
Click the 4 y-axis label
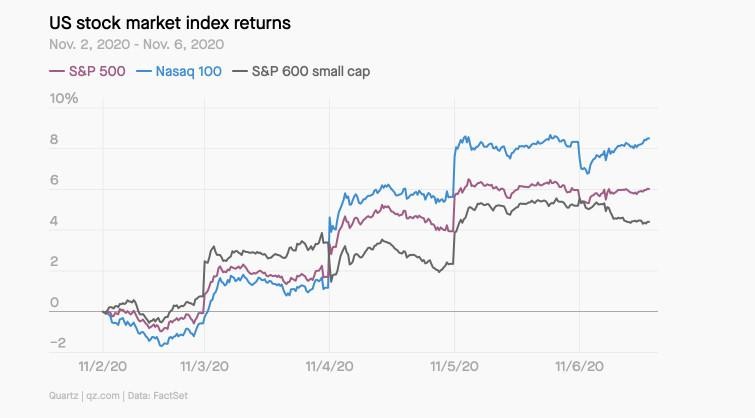55,222
